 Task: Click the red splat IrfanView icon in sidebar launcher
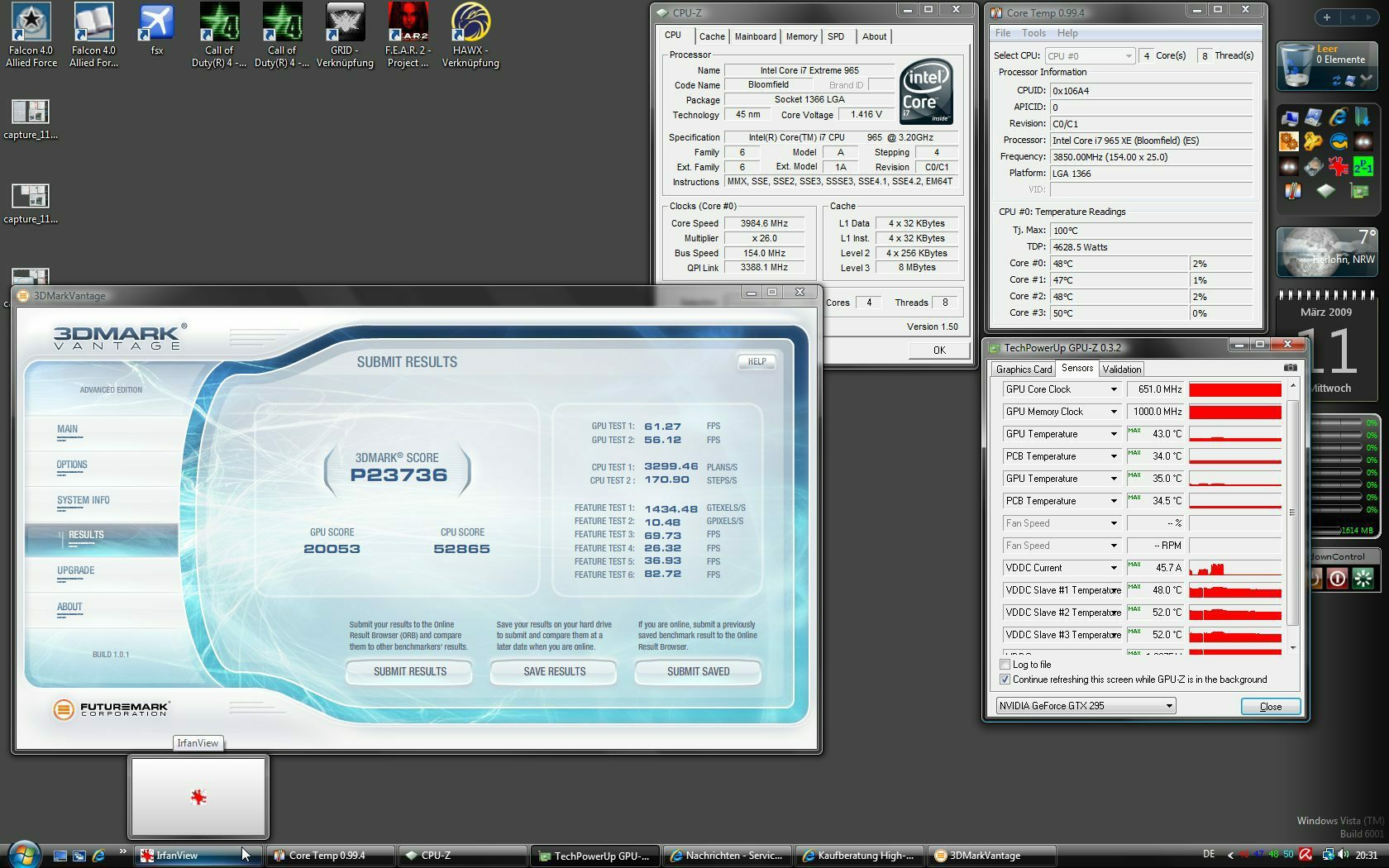point(1338,166)
